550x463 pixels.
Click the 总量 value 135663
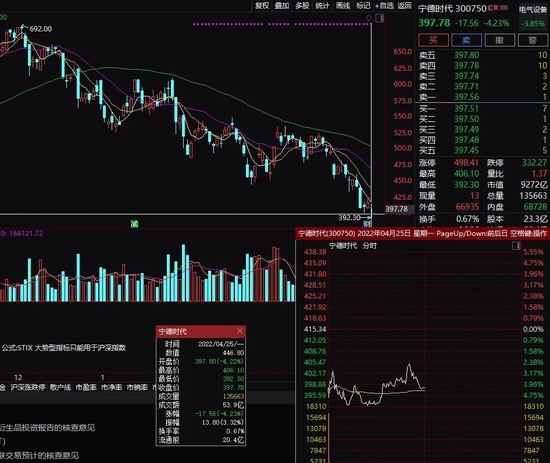(533, 195)
